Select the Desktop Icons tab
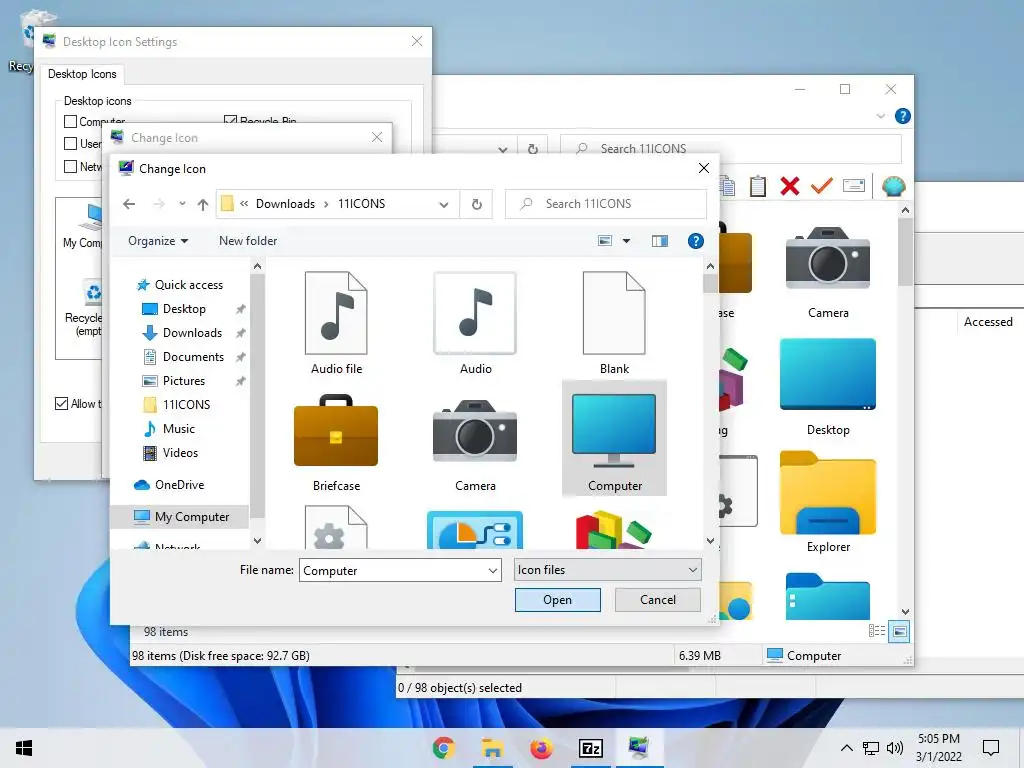 [82, 74]
